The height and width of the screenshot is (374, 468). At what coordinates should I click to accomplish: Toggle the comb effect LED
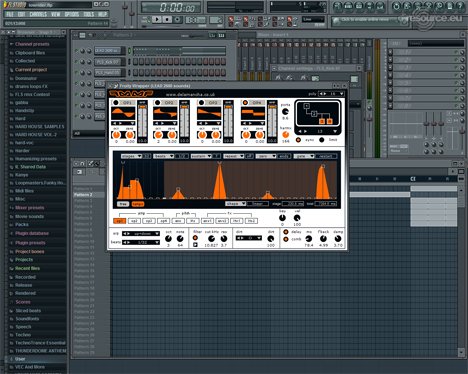point(286,239)
